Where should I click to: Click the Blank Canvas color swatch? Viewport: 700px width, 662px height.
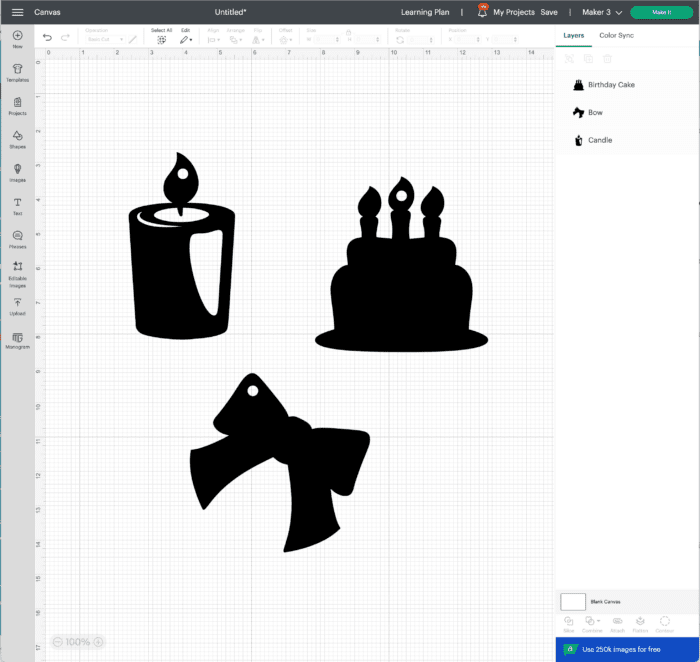pyautogui.click(x=573, y=601)
